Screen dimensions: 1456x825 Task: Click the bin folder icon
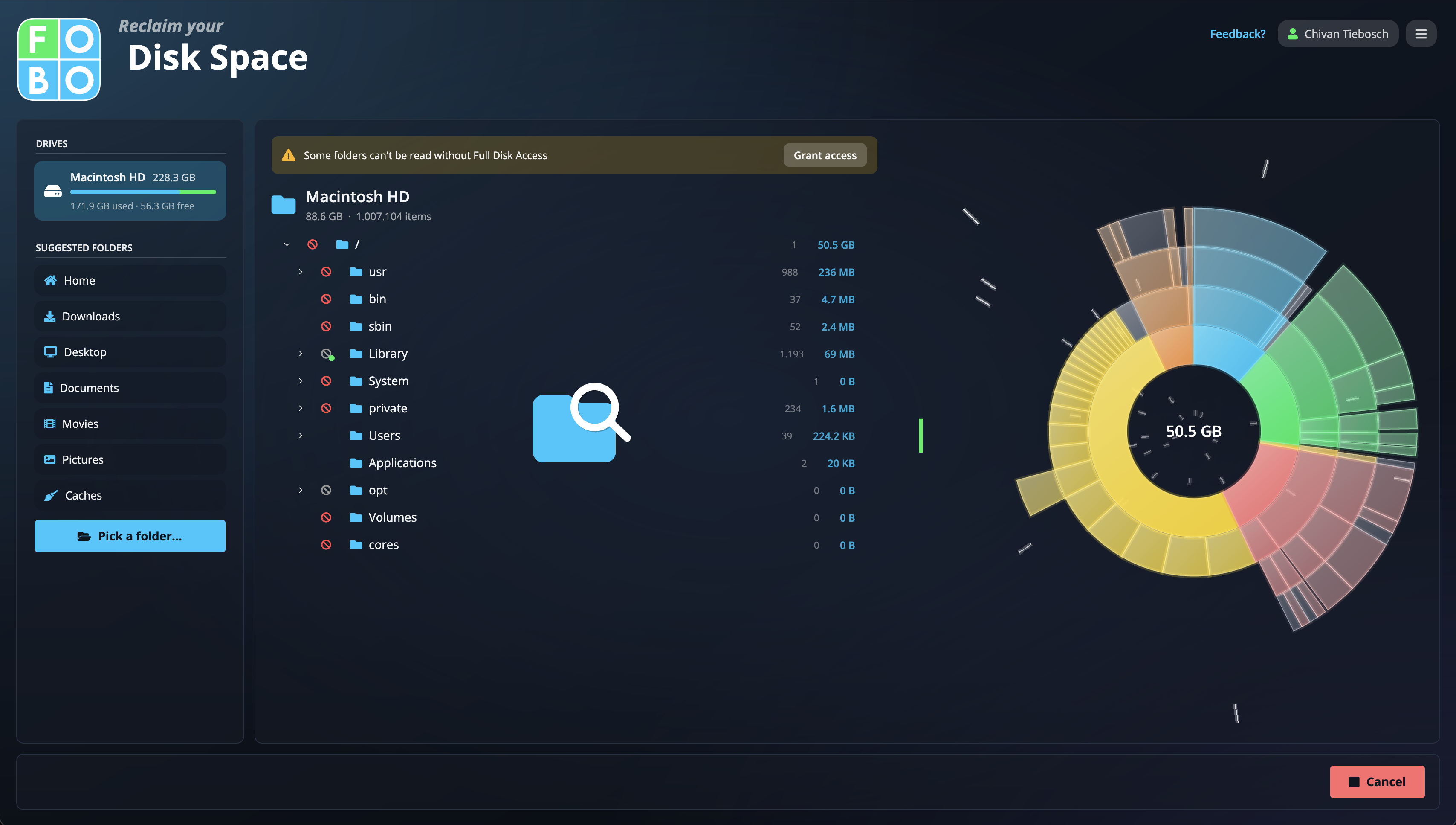356,299
